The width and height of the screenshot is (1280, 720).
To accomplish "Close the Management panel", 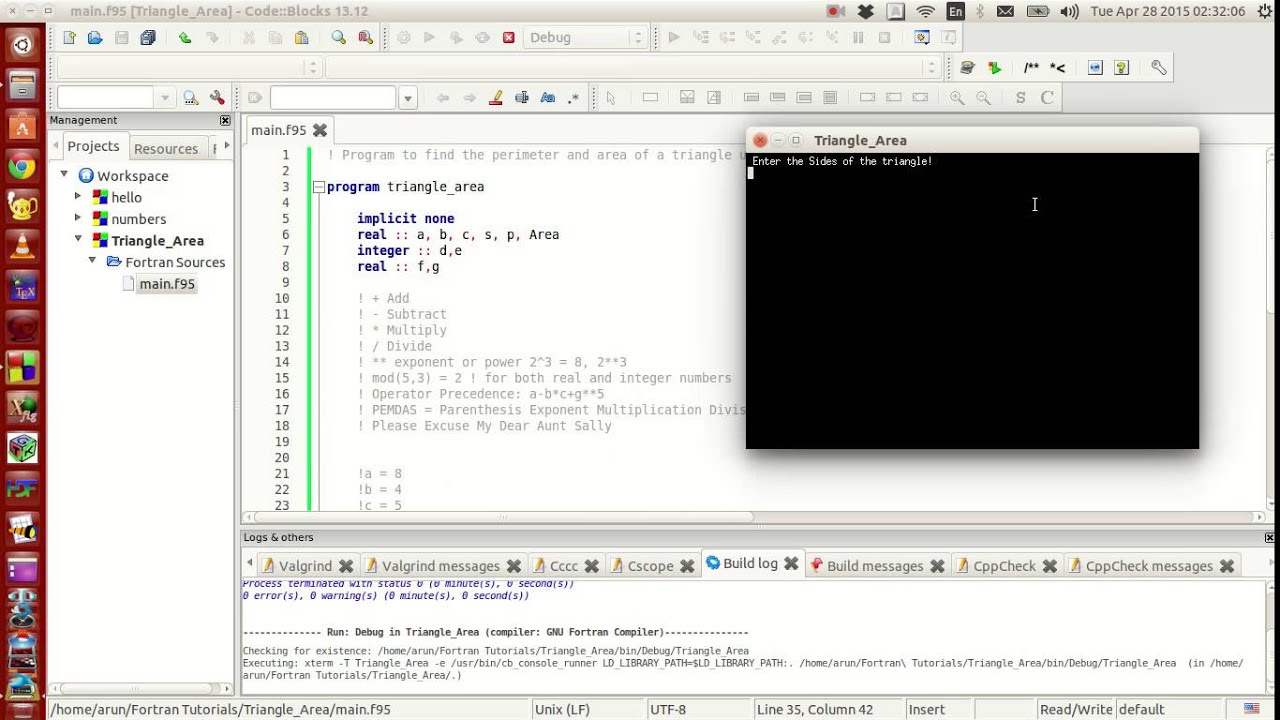I will click(x=225, y=120).
